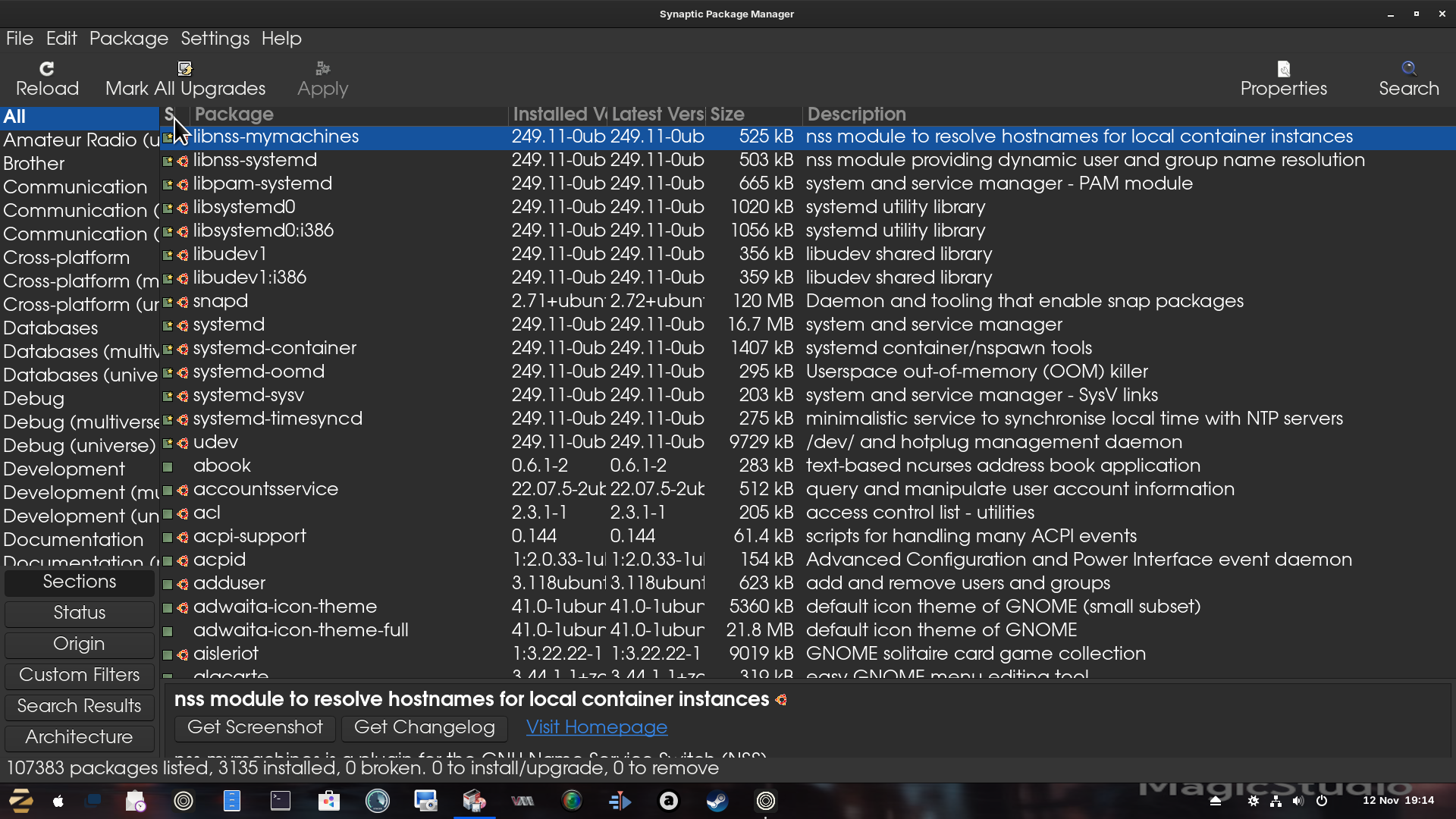Click the Ubuntu support icon next to snapd

183,303
